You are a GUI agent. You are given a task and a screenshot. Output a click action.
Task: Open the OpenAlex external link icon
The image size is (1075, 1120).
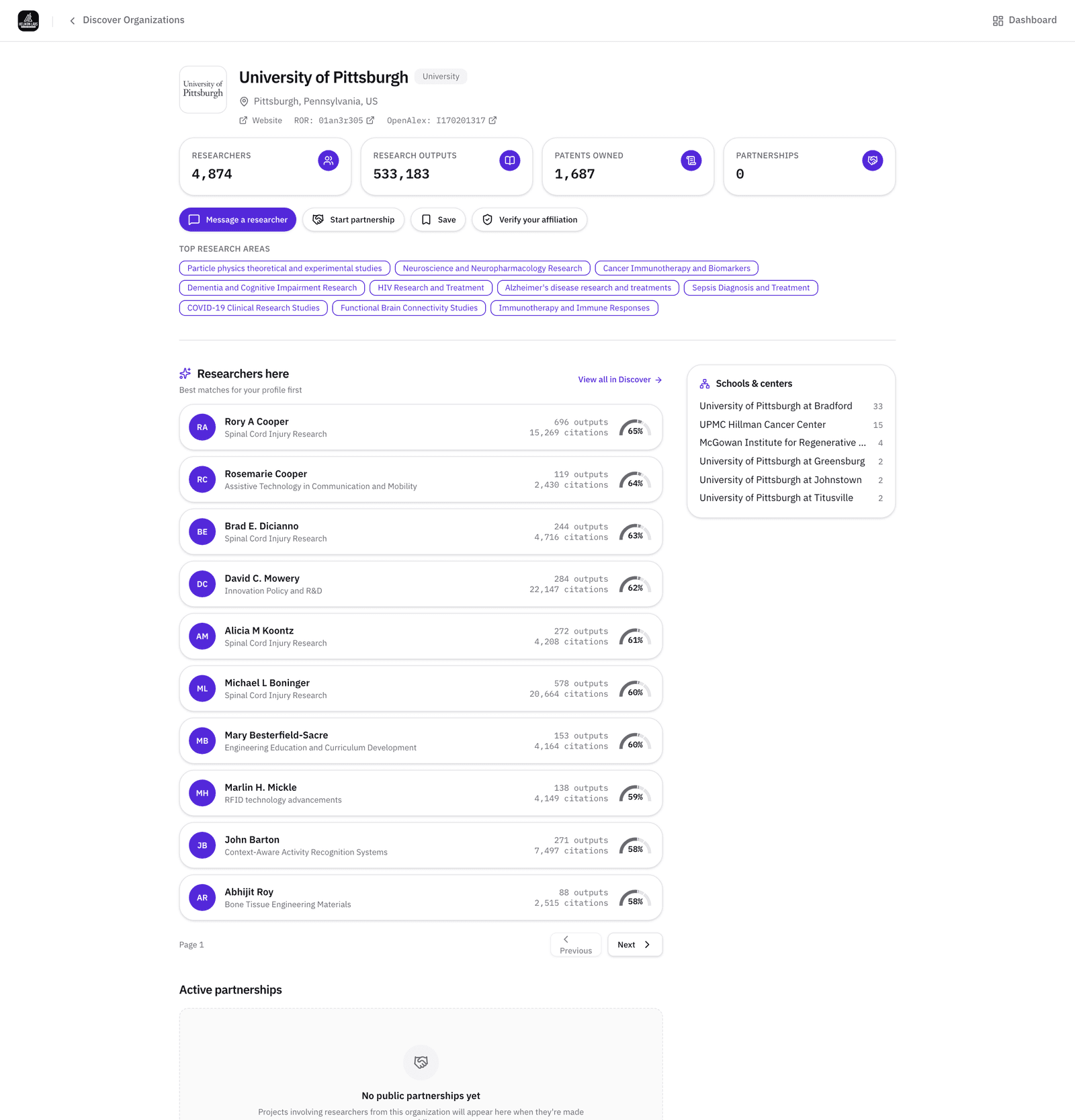pyautogui.click(x=492, y=120)
